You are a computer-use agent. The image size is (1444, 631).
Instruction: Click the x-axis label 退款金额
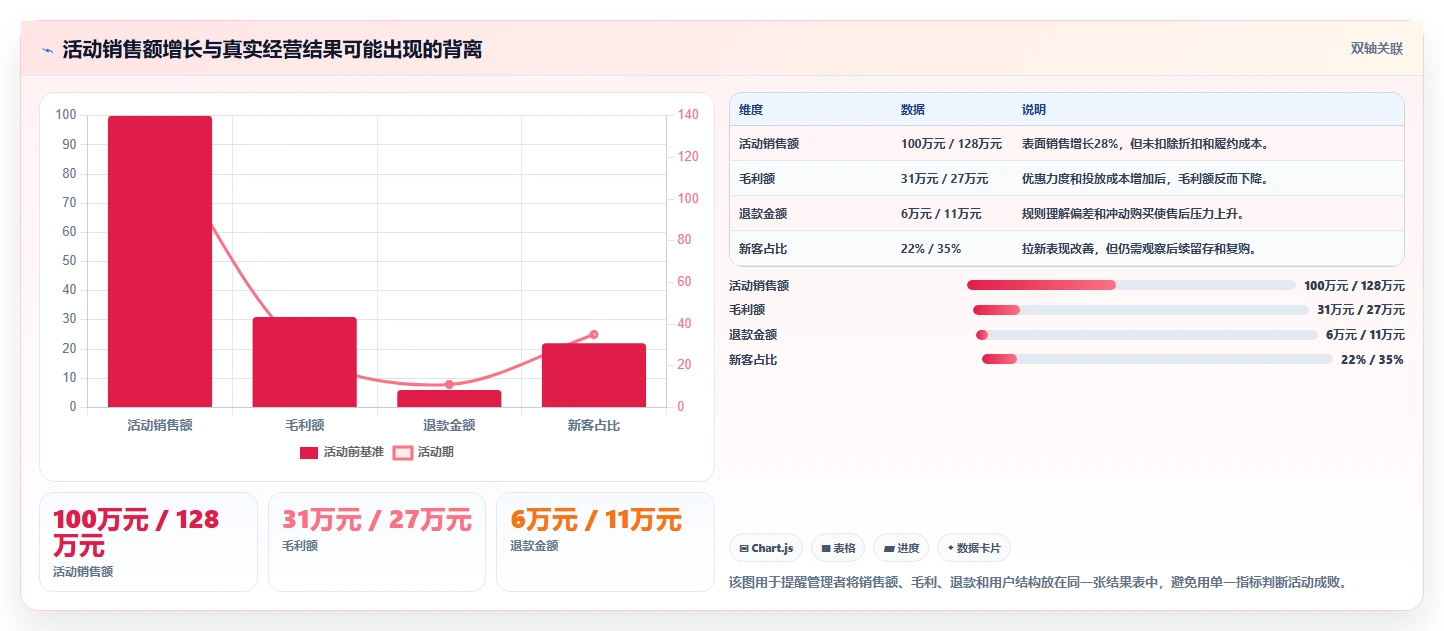tap(449, 425)
